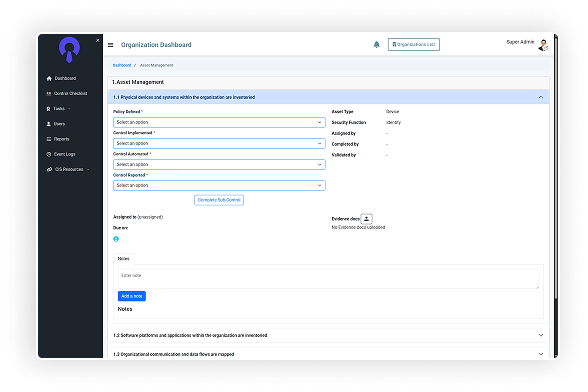Click the 1.2 Software platforms section title

(x=190, y=335)
